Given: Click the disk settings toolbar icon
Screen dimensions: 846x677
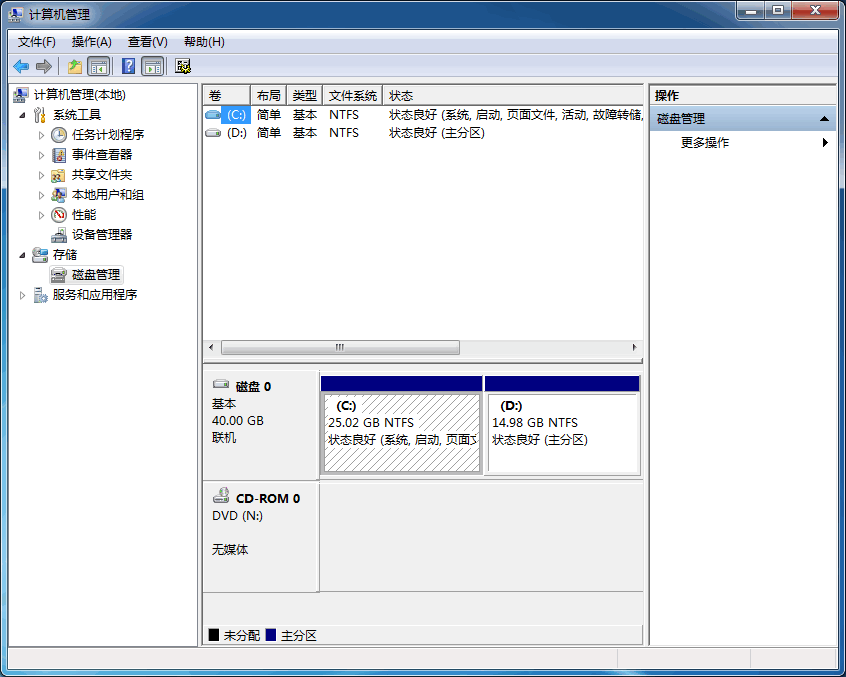Looking at the screenshot, I should tap(183, 66).
